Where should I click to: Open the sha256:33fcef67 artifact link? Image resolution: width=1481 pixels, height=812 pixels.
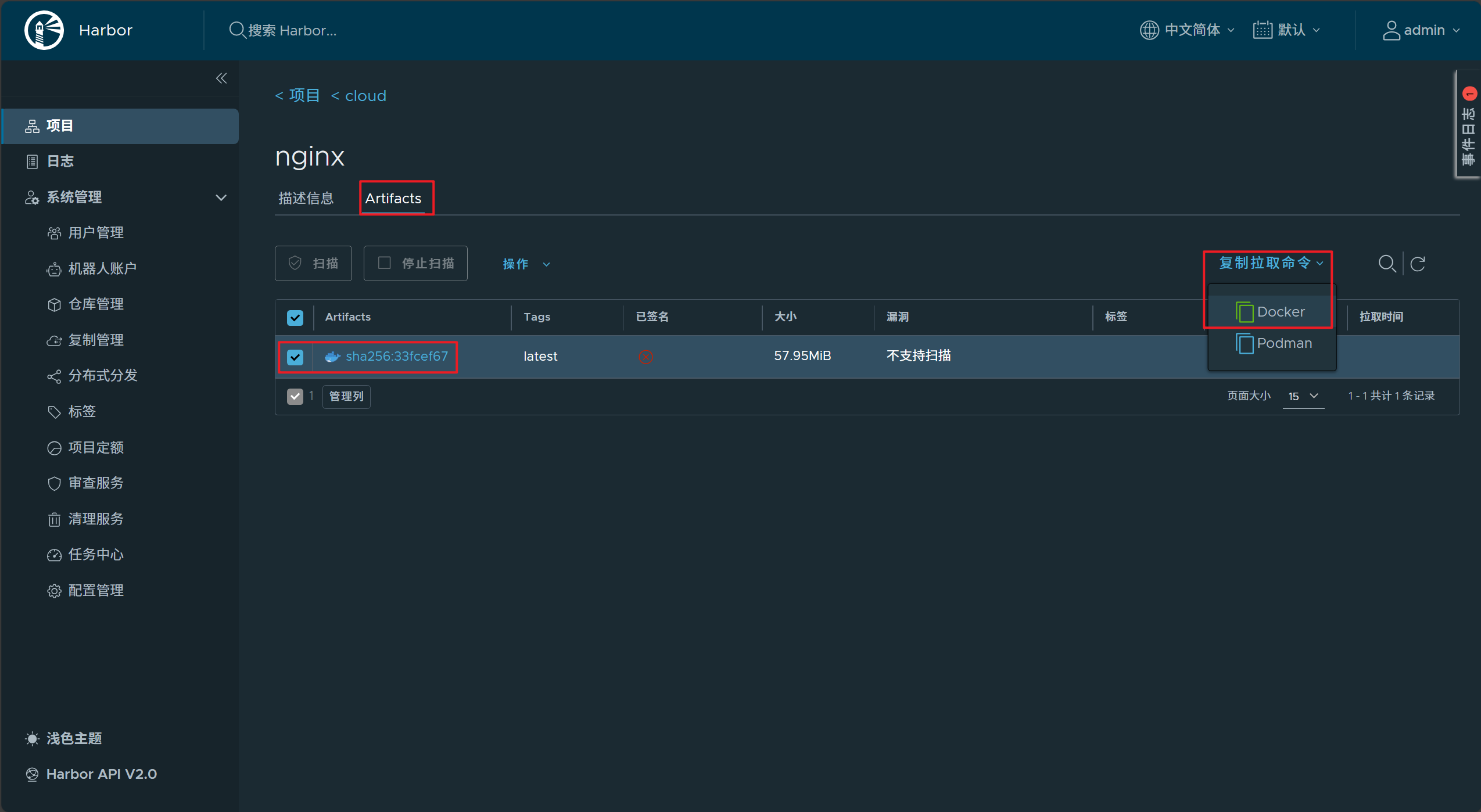click(x=397, y=356)
